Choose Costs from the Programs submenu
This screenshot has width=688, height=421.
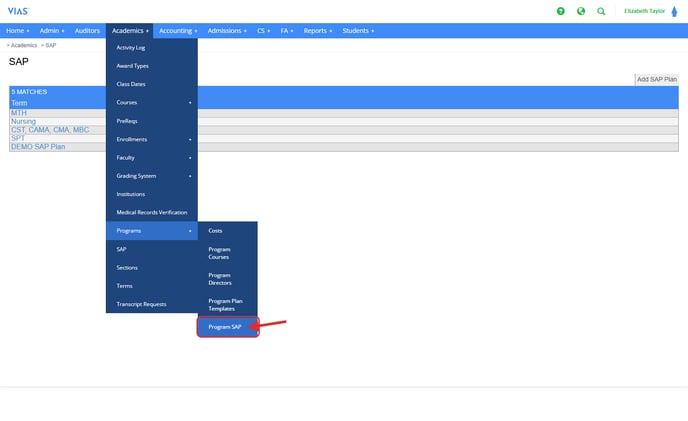click(x=215, y=231)
